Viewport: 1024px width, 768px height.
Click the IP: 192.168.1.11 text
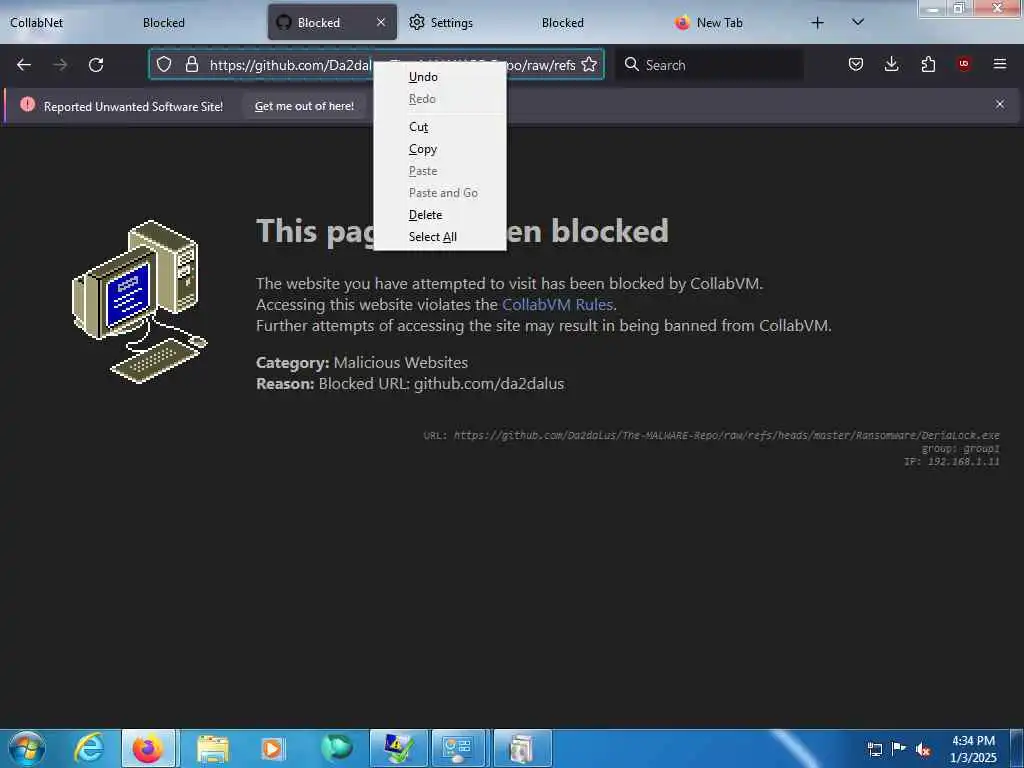point(952,462)
